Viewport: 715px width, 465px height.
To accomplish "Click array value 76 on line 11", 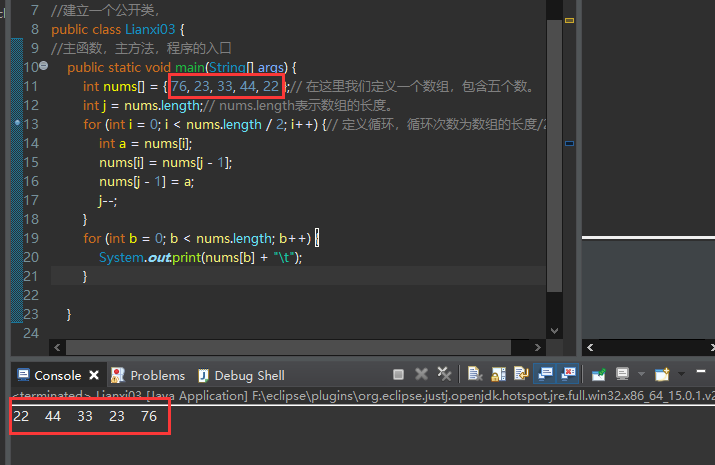I will click(x=179, y=86).
